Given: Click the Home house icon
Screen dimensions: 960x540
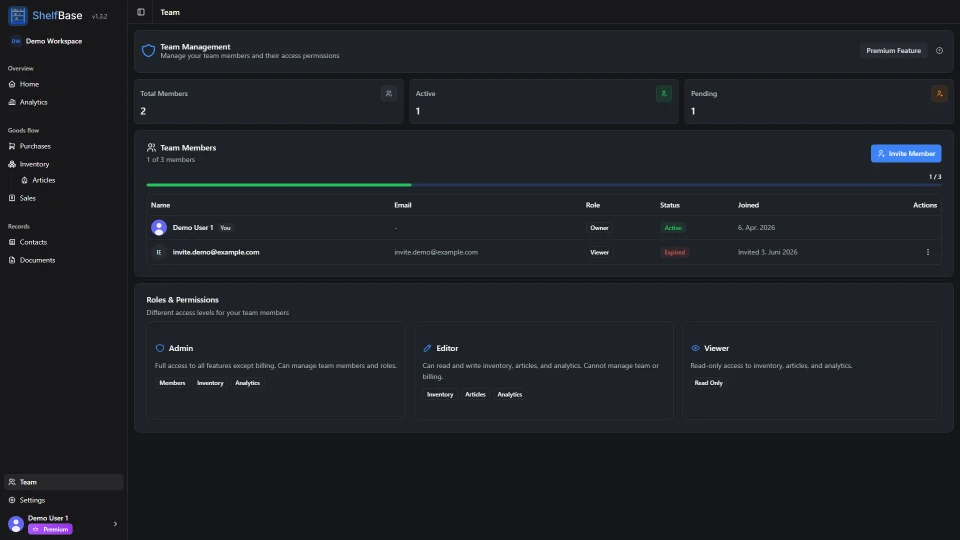Looking at the screenshot, I should (x=12, y=84).
